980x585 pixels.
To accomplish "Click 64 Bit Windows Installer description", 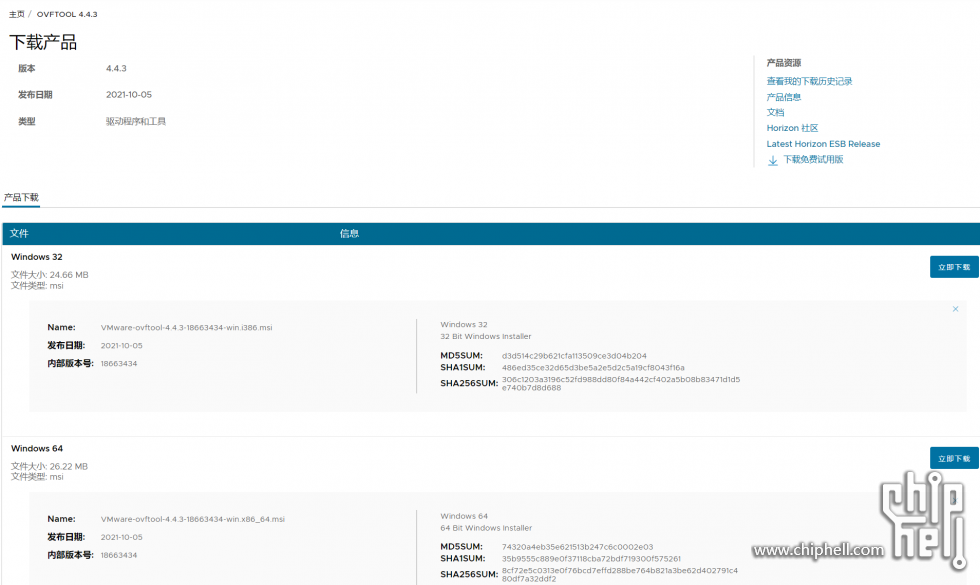I will coord(486,528).
